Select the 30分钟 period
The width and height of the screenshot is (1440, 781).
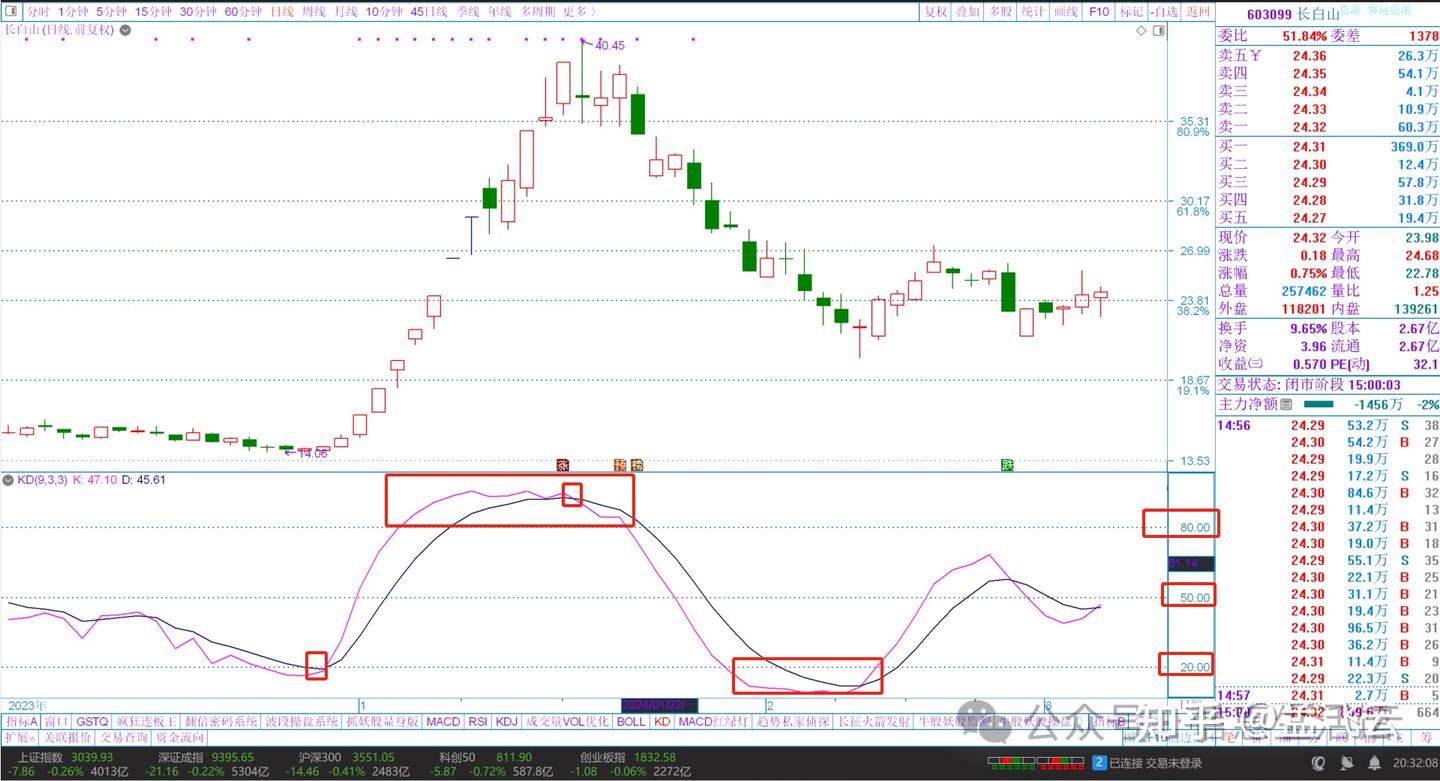pos(199,12)
